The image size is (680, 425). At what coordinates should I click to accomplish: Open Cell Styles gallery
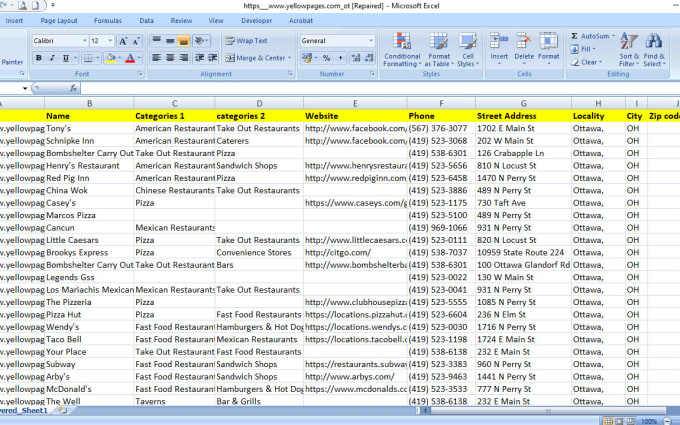coord(468,49)
